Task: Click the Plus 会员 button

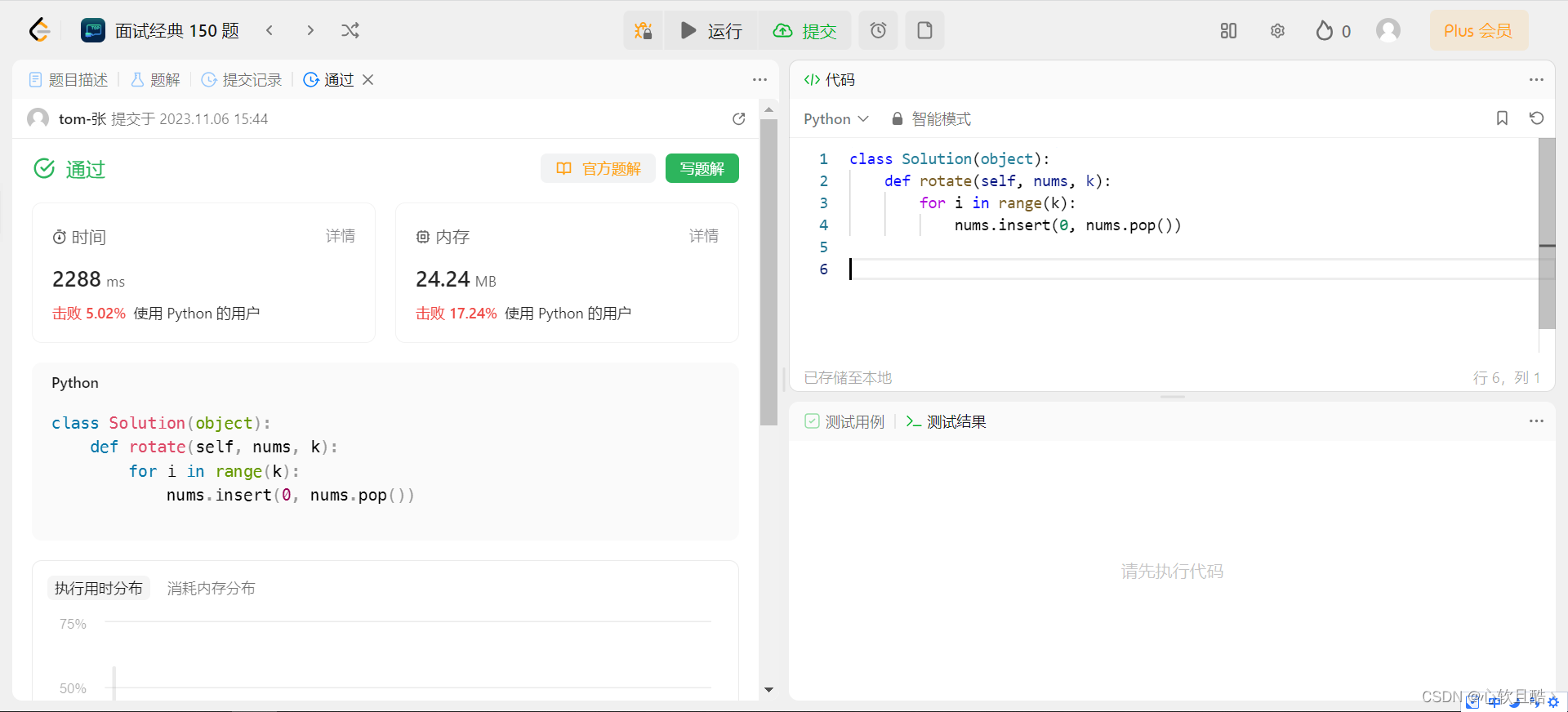Action: click(x=1478, y=30)
